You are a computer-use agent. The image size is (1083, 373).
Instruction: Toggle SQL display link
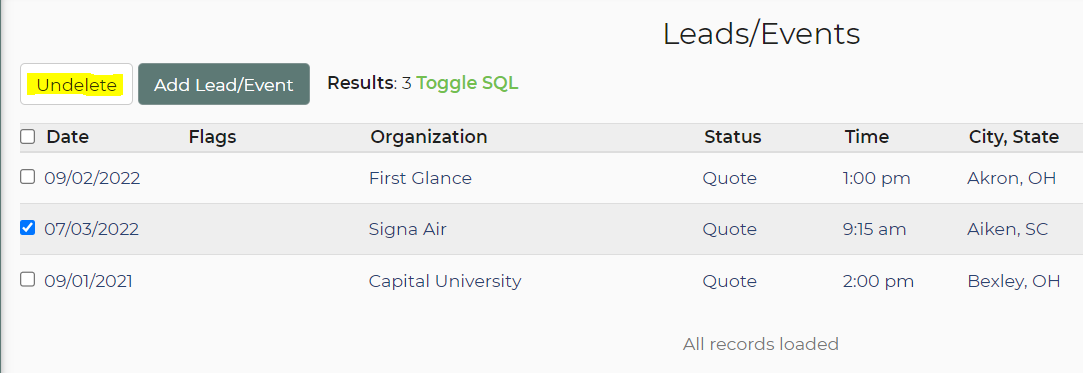pyautogui.click(x=467, y=83)
